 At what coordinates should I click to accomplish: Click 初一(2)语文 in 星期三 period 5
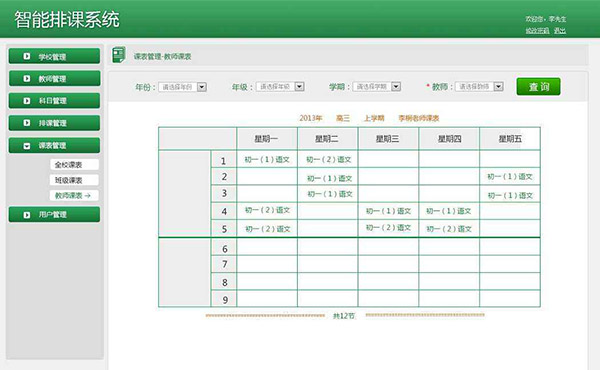coord(388,228)
